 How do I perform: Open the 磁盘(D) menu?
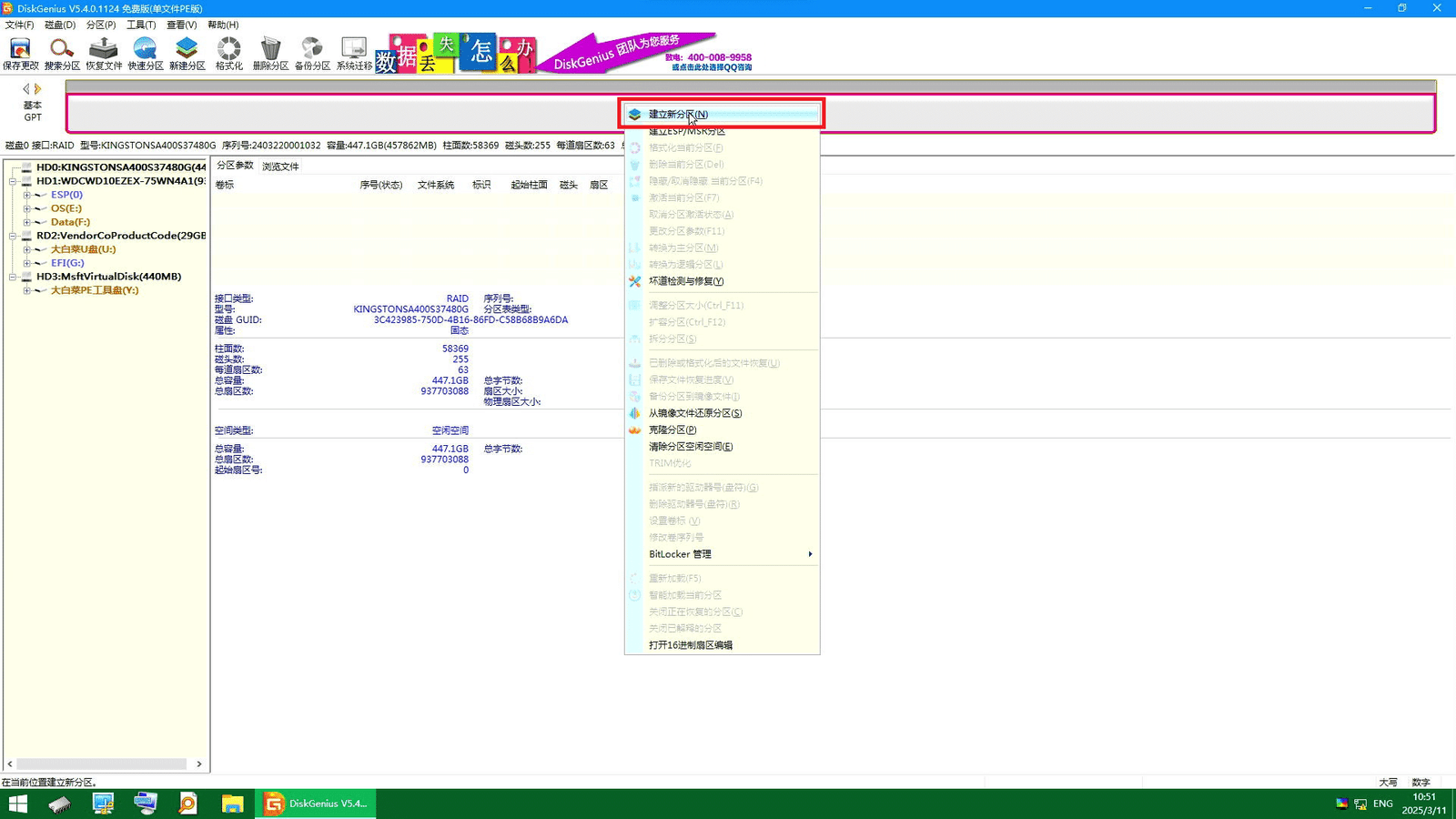pos(60,25)
